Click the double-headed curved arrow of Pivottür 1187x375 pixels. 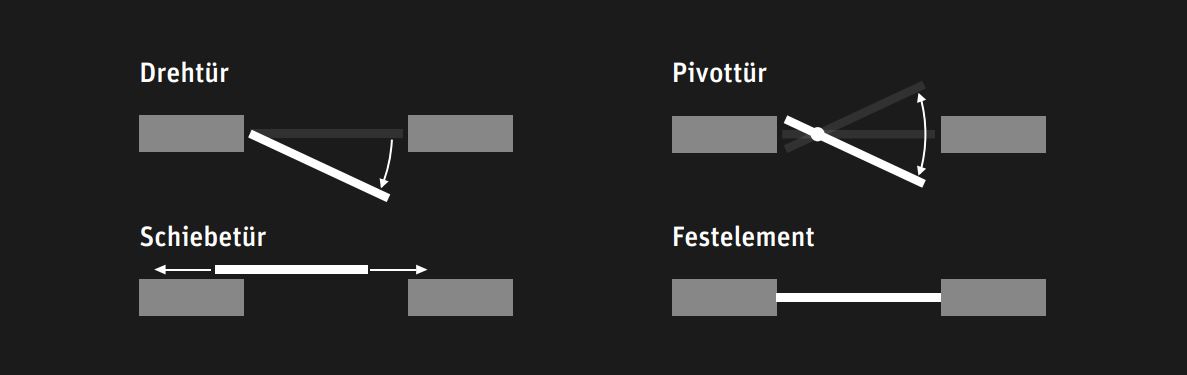[922, 134]
